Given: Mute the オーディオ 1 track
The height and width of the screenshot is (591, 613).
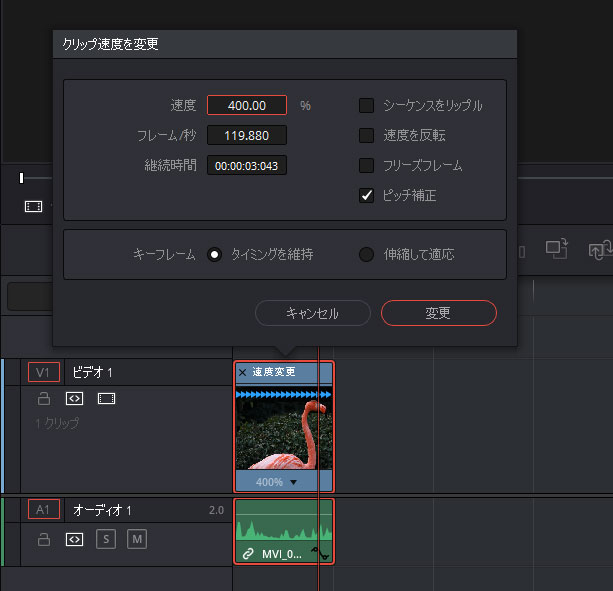Looking at the screenshot, I should coord(137,539).
